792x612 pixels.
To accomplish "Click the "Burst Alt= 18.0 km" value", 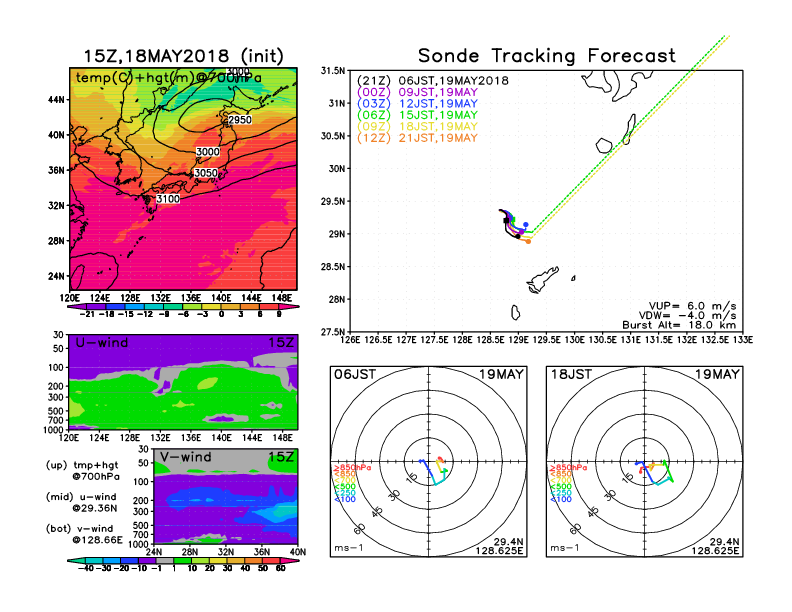I will point(679,325).
